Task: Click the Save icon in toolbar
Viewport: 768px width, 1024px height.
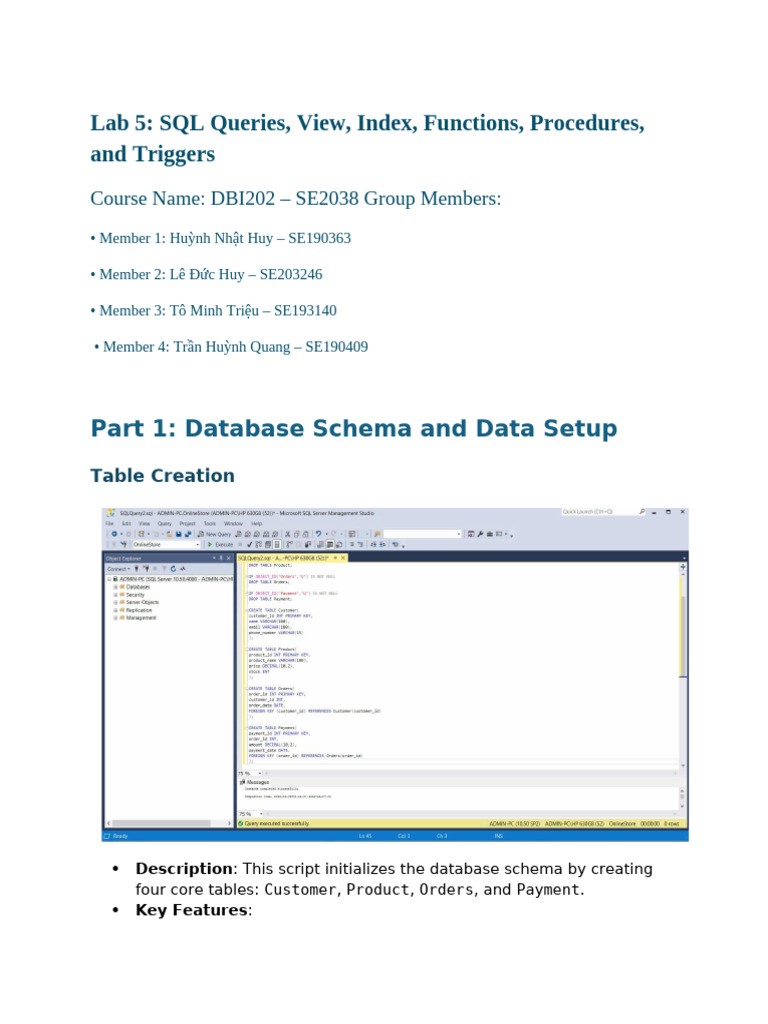Action: click(x=179, y=534)
